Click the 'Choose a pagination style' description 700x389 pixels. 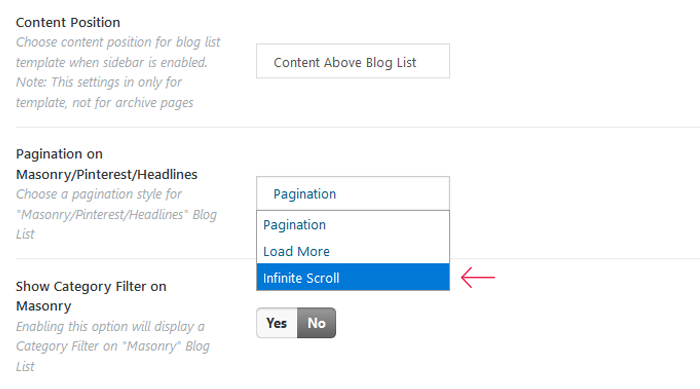(117, 214)
